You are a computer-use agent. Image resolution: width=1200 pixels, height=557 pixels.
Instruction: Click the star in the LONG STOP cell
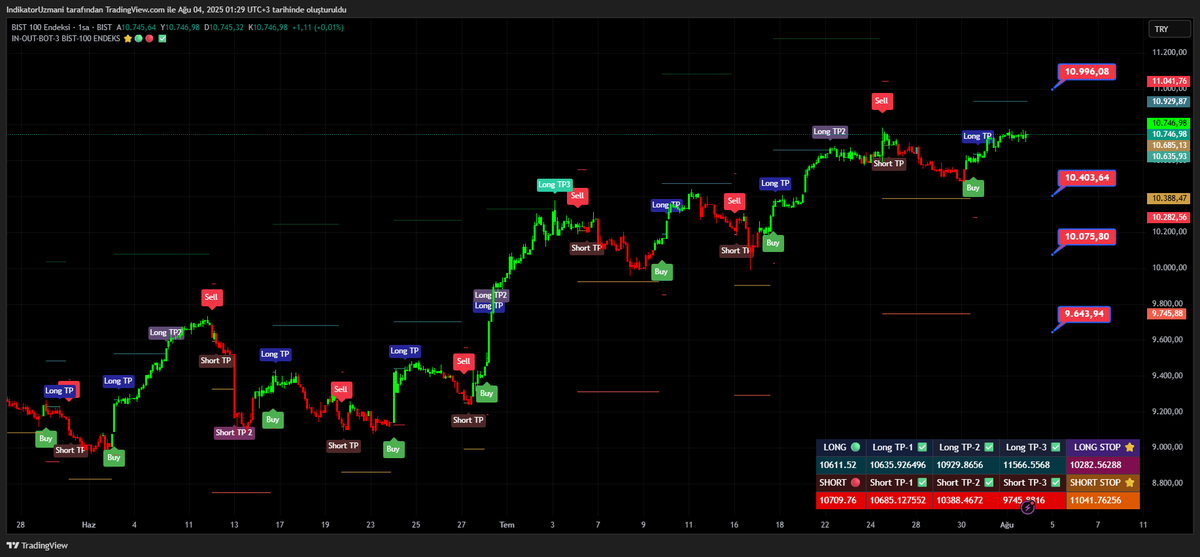[1129, 447]
